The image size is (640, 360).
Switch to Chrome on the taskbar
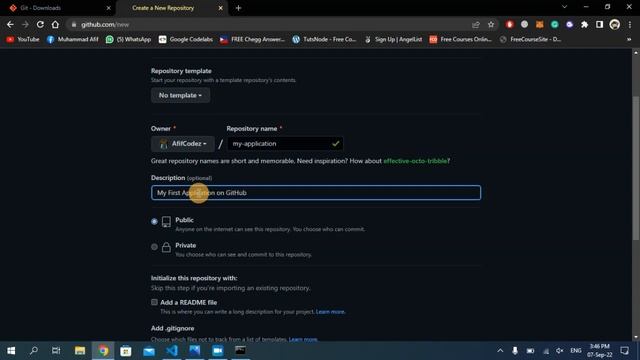point(103,351)
